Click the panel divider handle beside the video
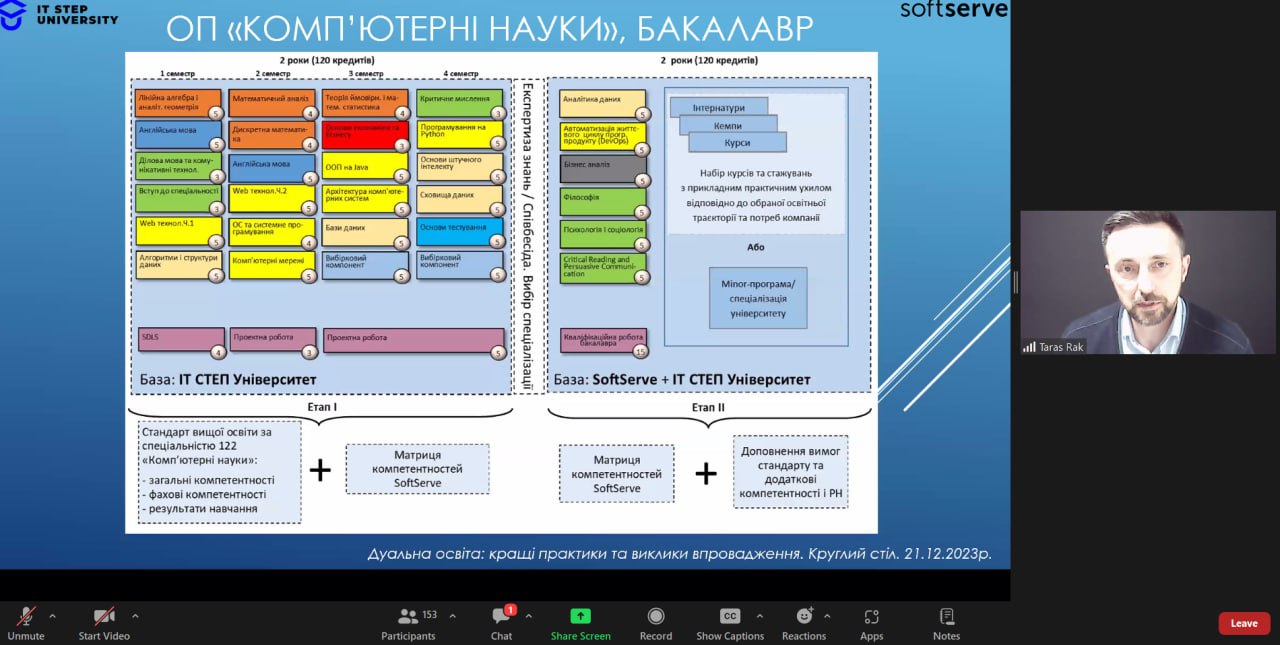The height and width of the screenshot is (645, 1280). pos(1014,283)
